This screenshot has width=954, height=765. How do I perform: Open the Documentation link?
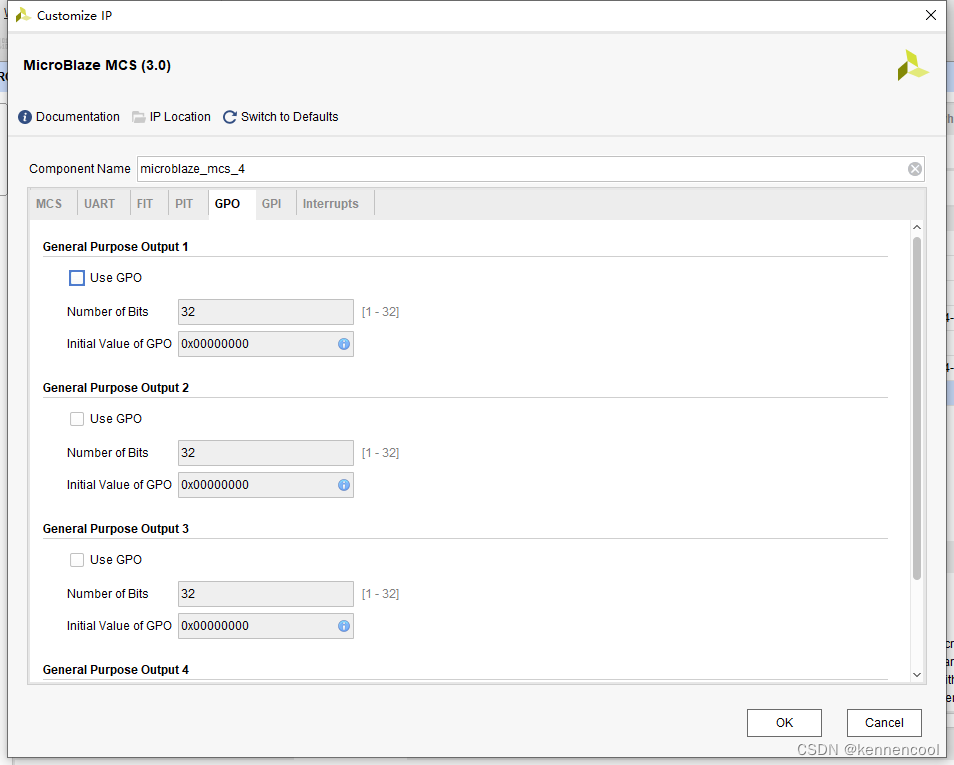[x=78, y=117]
